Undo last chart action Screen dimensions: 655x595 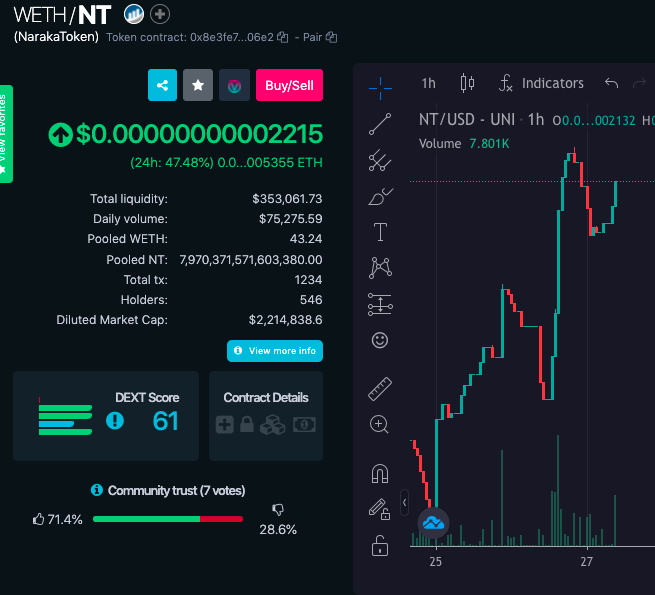(612, 83)
